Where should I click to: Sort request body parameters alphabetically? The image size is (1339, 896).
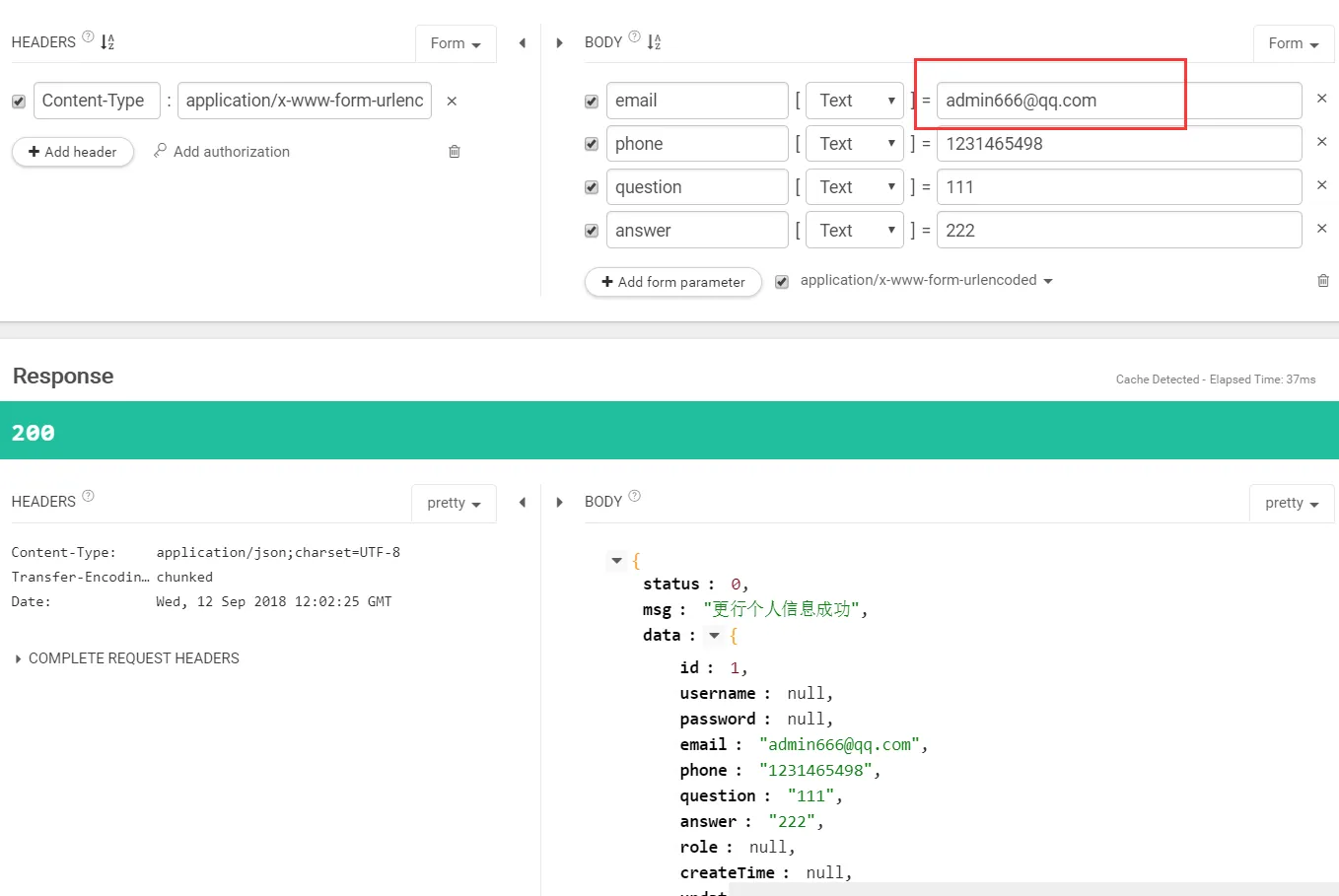(655, 42)
